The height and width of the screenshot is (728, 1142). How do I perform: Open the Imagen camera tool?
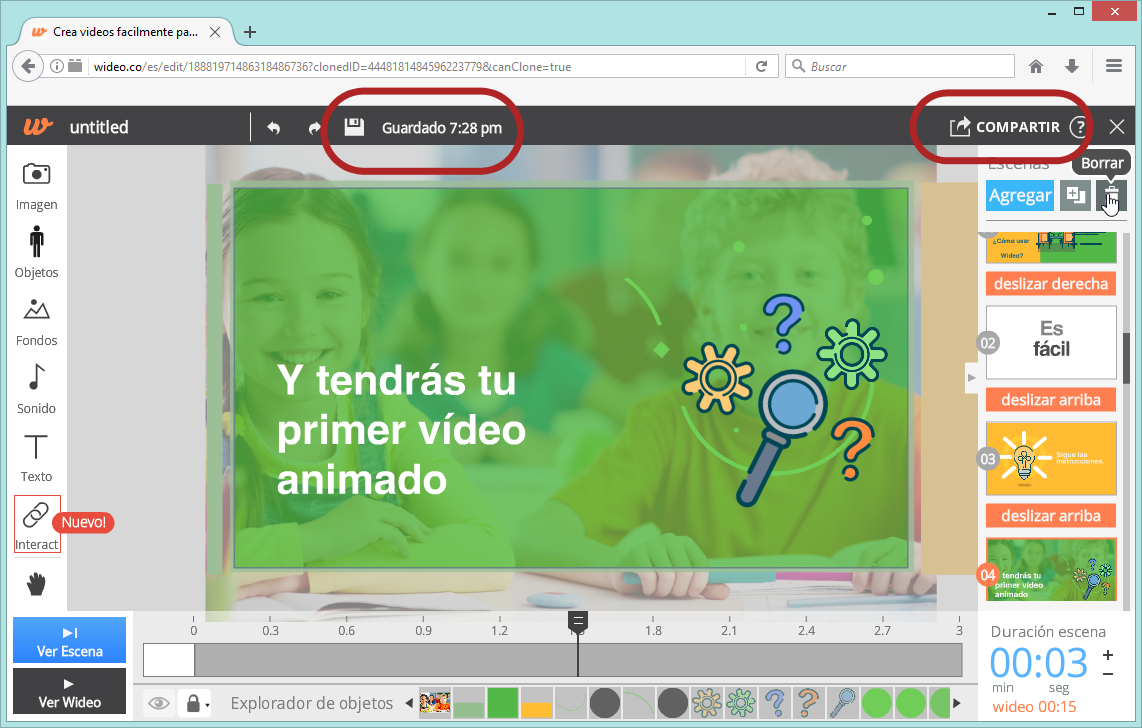point(36,186)
